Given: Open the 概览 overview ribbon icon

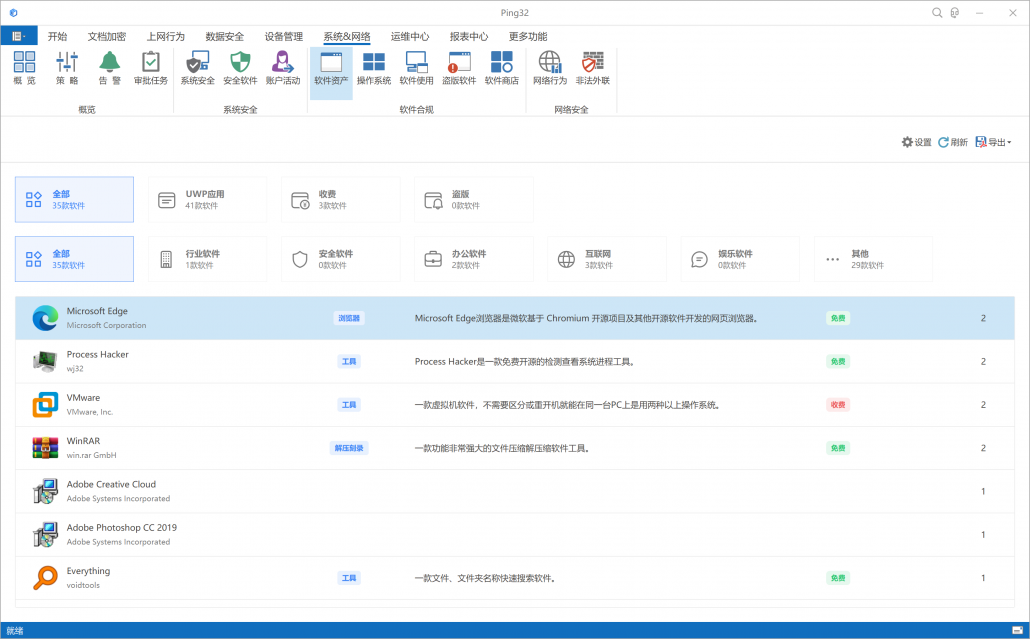Looking at the screenshot, I should click(24, 68).
